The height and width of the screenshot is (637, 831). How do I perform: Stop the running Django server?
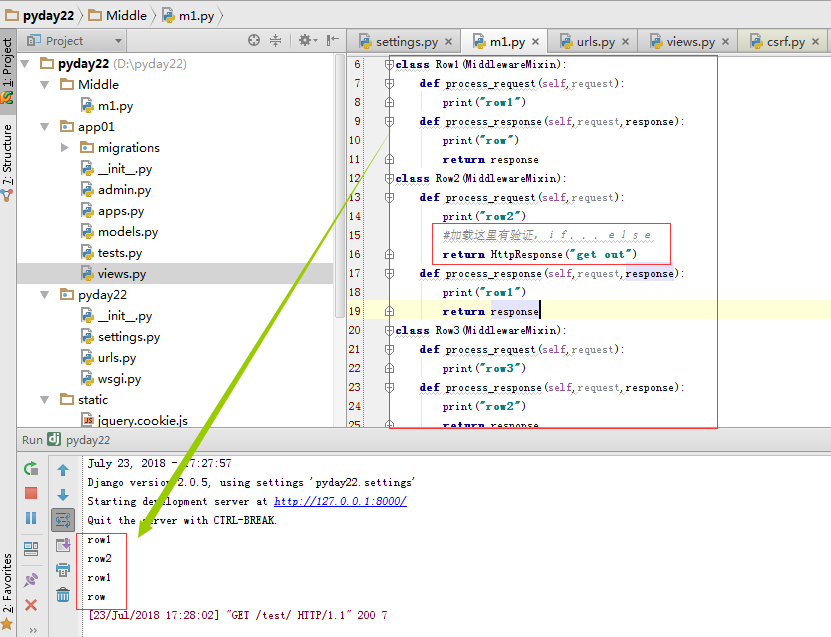tap(31, 493)
